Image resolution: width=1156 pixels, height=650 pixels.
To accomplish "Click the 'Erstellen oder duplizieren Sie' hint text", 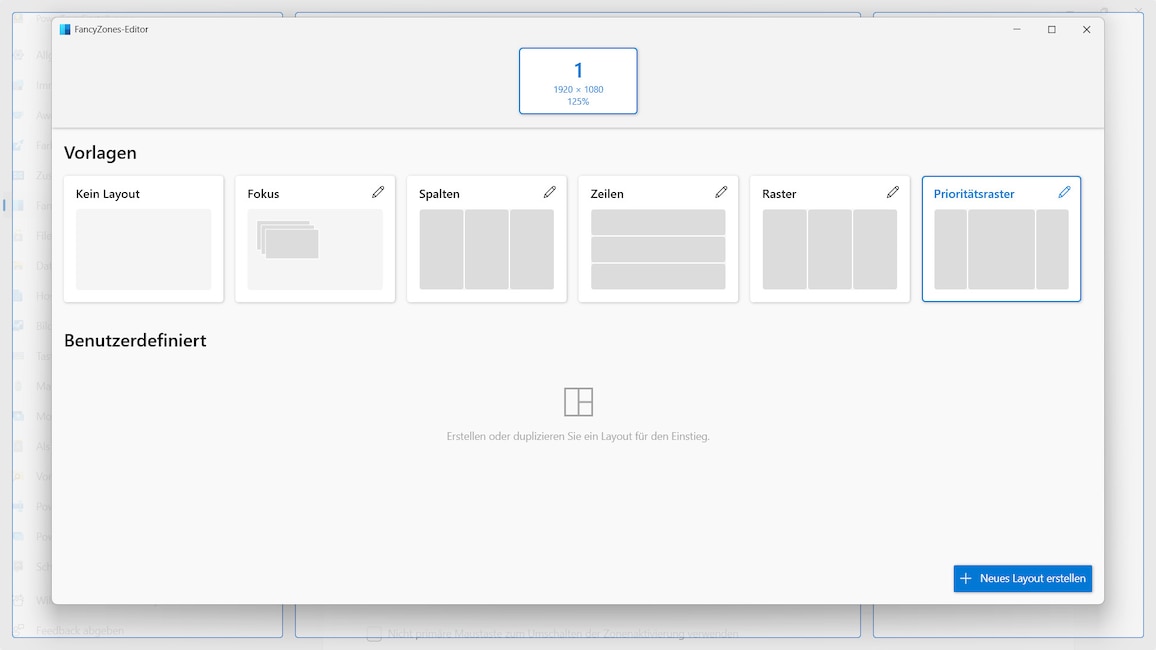I will click(578, 436).
